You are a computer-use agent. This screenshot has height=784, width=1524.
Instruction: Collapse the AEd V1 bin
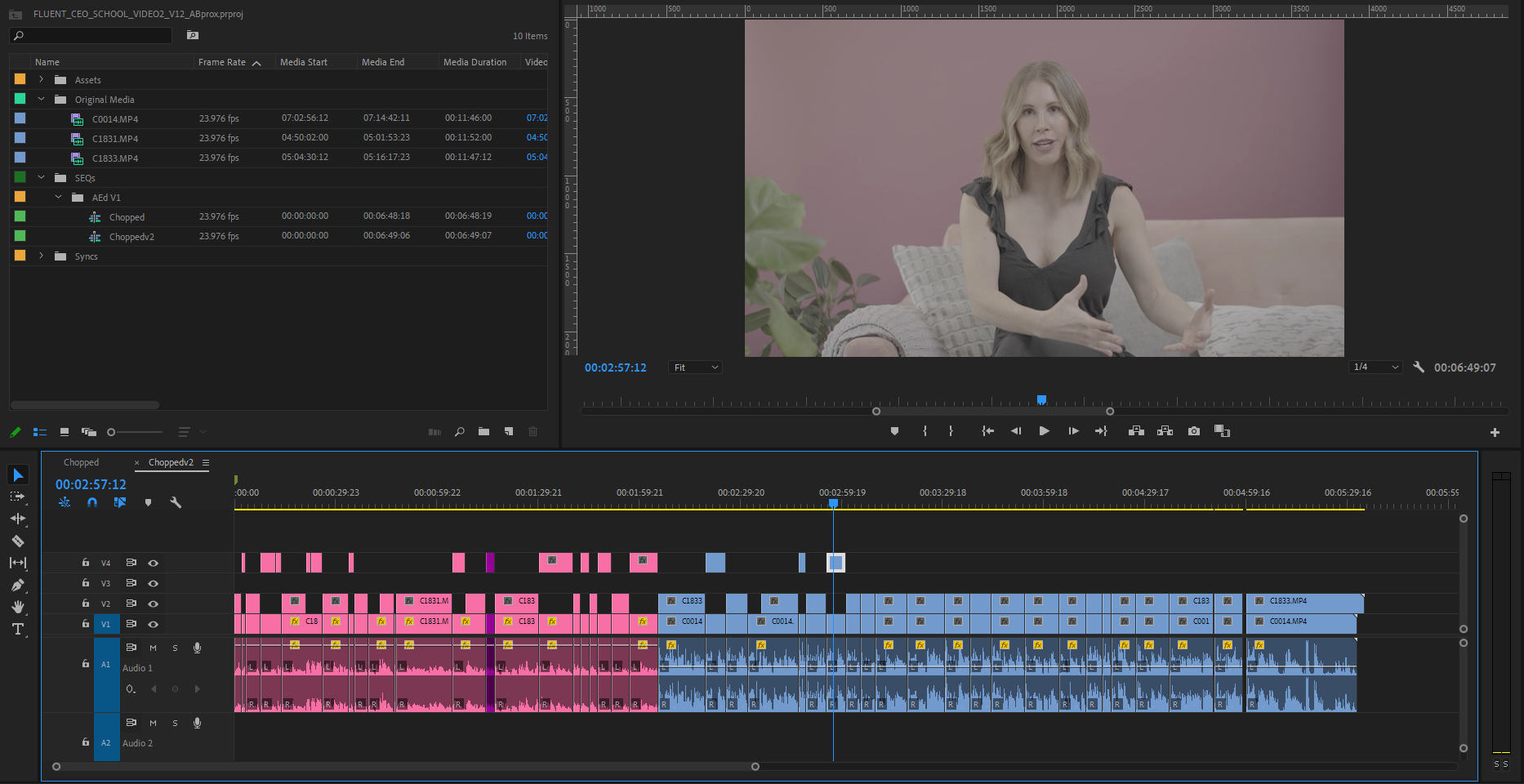[x=58, y=197]
